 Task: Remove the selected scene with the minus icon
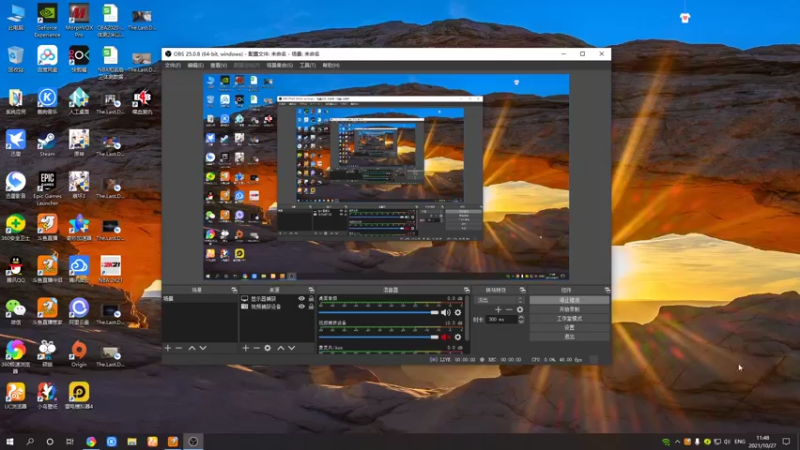pyautogui.click(x=179, y=348)
